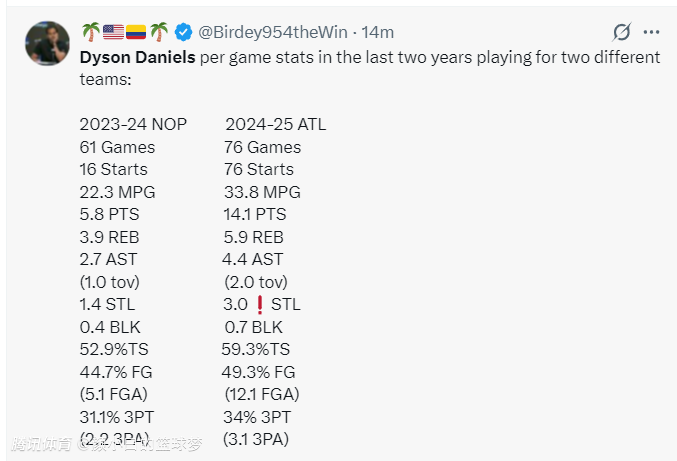677x461 pixels.
Task: Click the 3.0 STL stat line
Action: [x=262, y=304]
